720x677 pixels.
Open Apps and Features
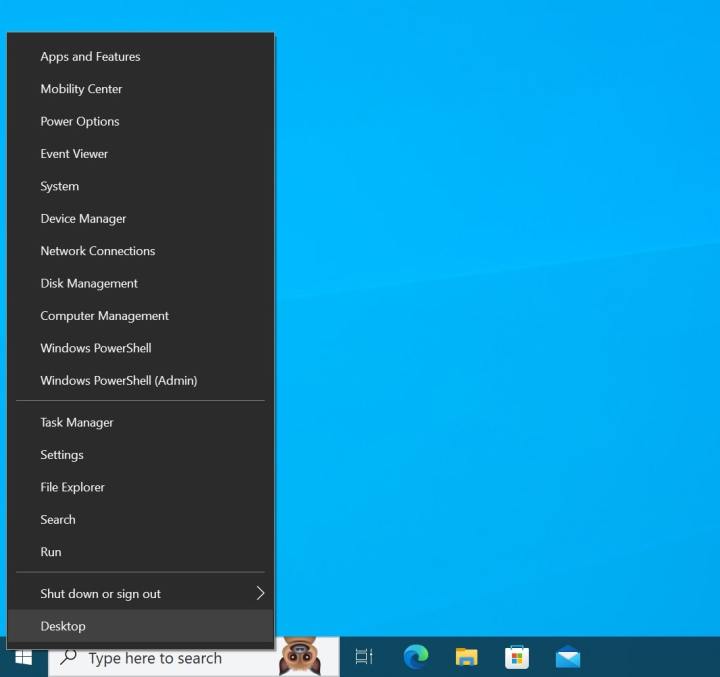point(90,57)
